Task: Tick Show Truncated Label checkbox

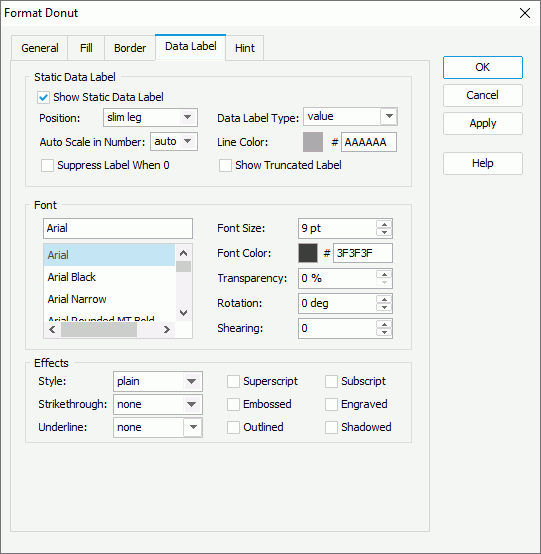Action: 225,165
